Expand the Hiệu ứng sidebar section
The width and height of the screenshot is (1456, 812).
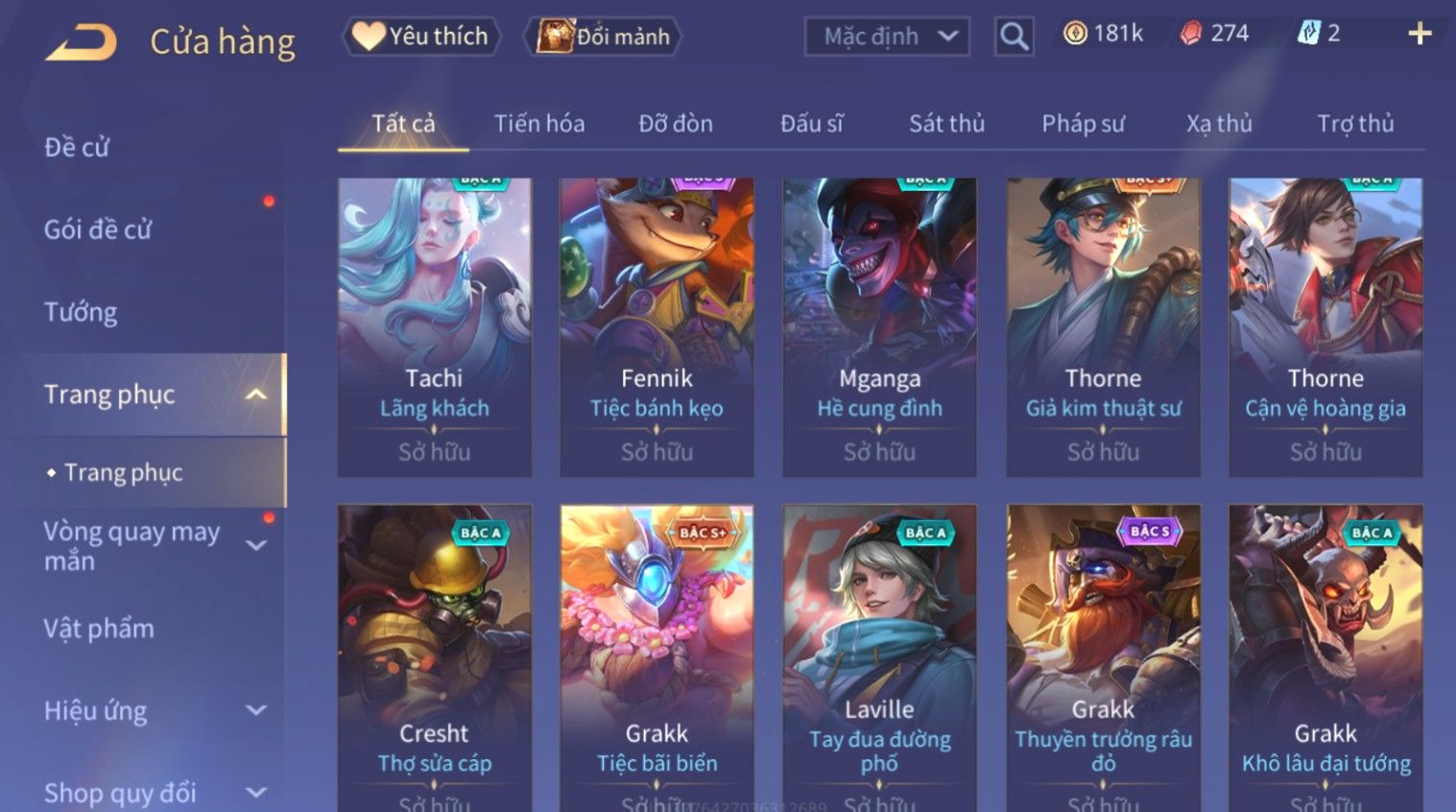pyautogui.click(x=256, y=710)
